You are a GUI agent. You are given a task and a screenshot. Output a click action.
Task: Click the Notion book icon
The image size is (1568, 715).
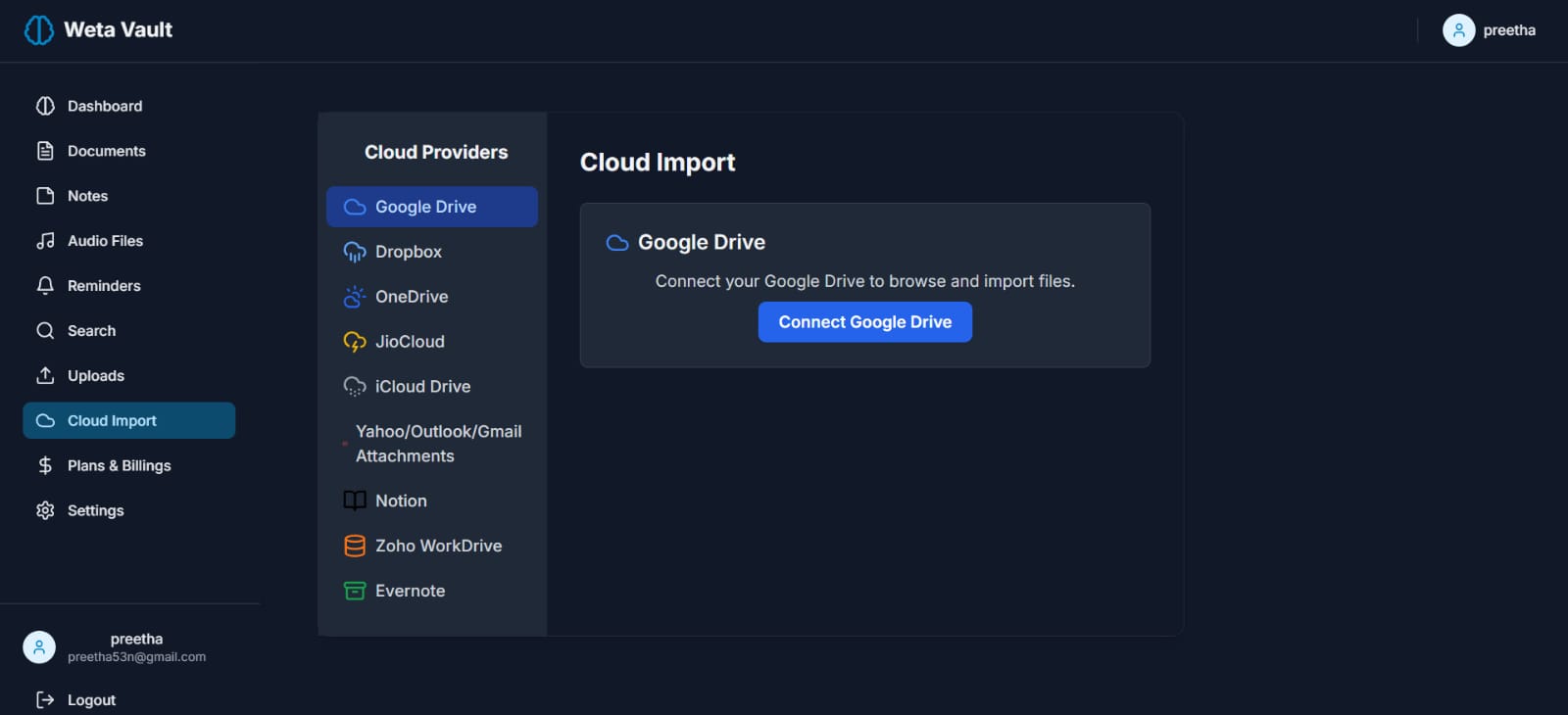(355, 501)
